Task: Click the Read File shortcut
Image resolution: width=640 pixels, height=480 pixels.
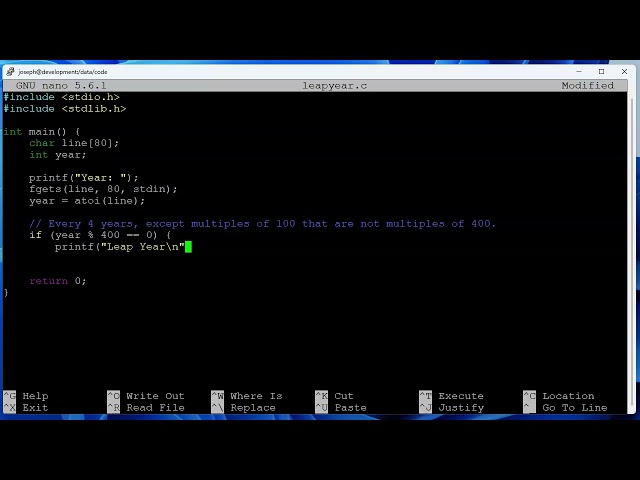Action: (146, 408)
